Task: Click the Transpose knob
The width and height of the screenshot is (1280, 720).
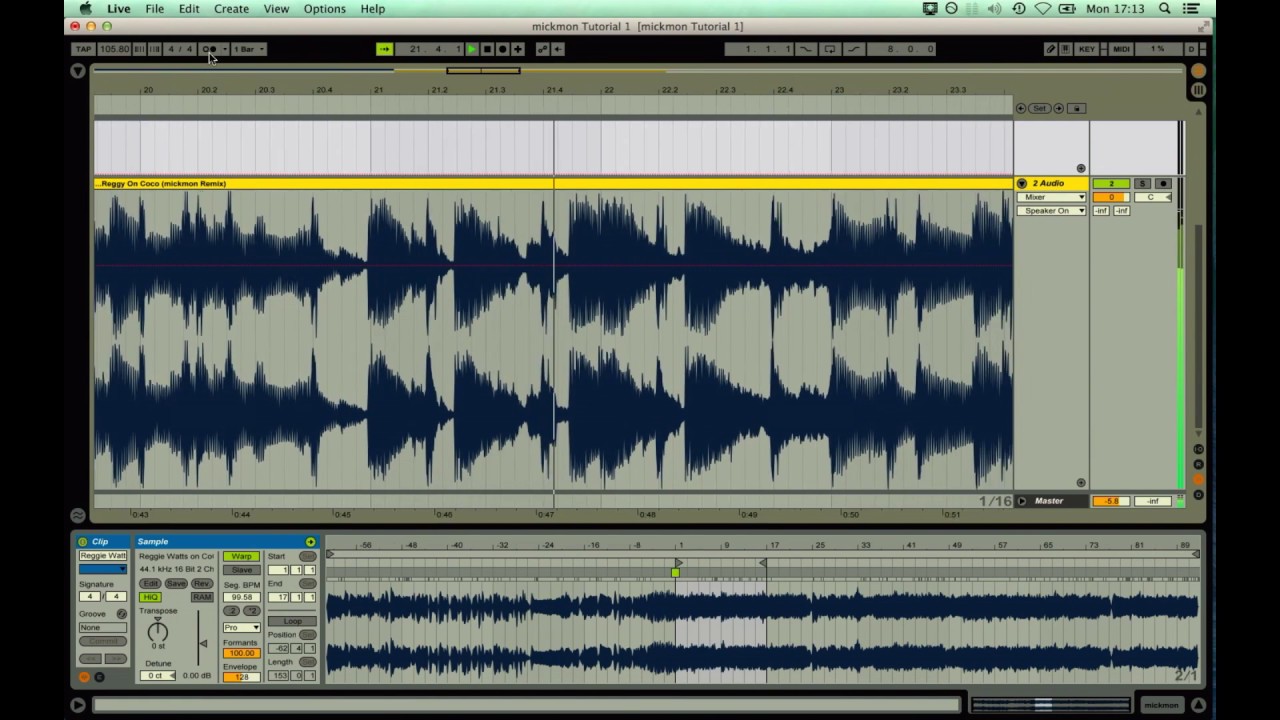Action: coord(158,631)
